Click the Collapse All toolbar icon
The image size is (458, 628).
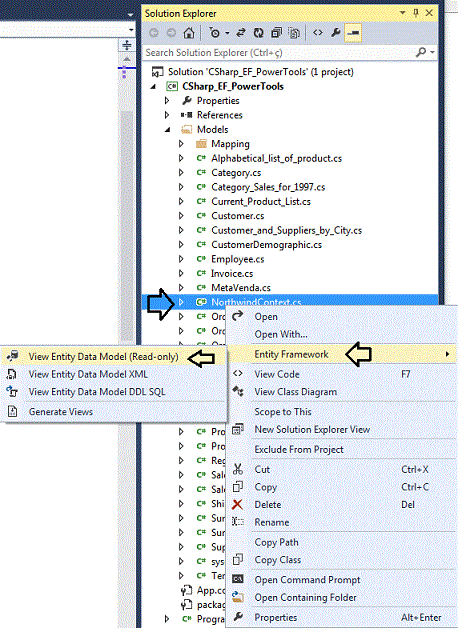pos(276,33)
